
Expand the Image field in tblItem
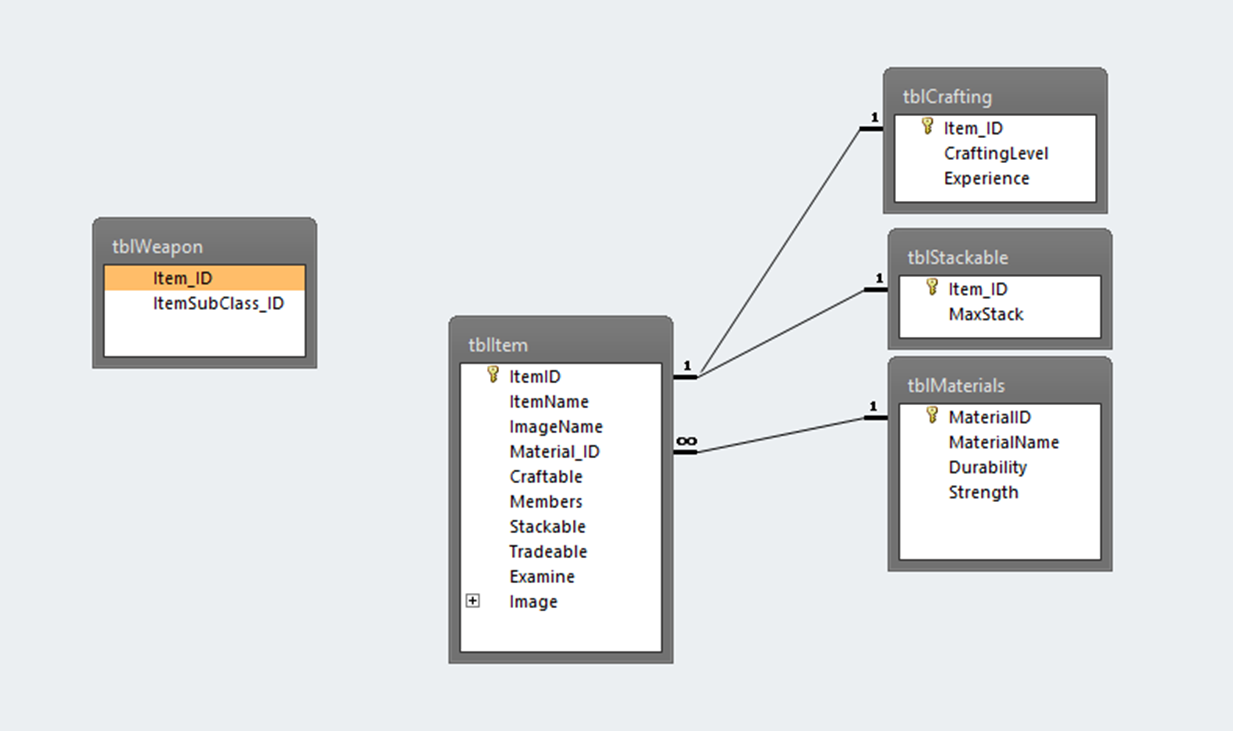tap(473, 601)
